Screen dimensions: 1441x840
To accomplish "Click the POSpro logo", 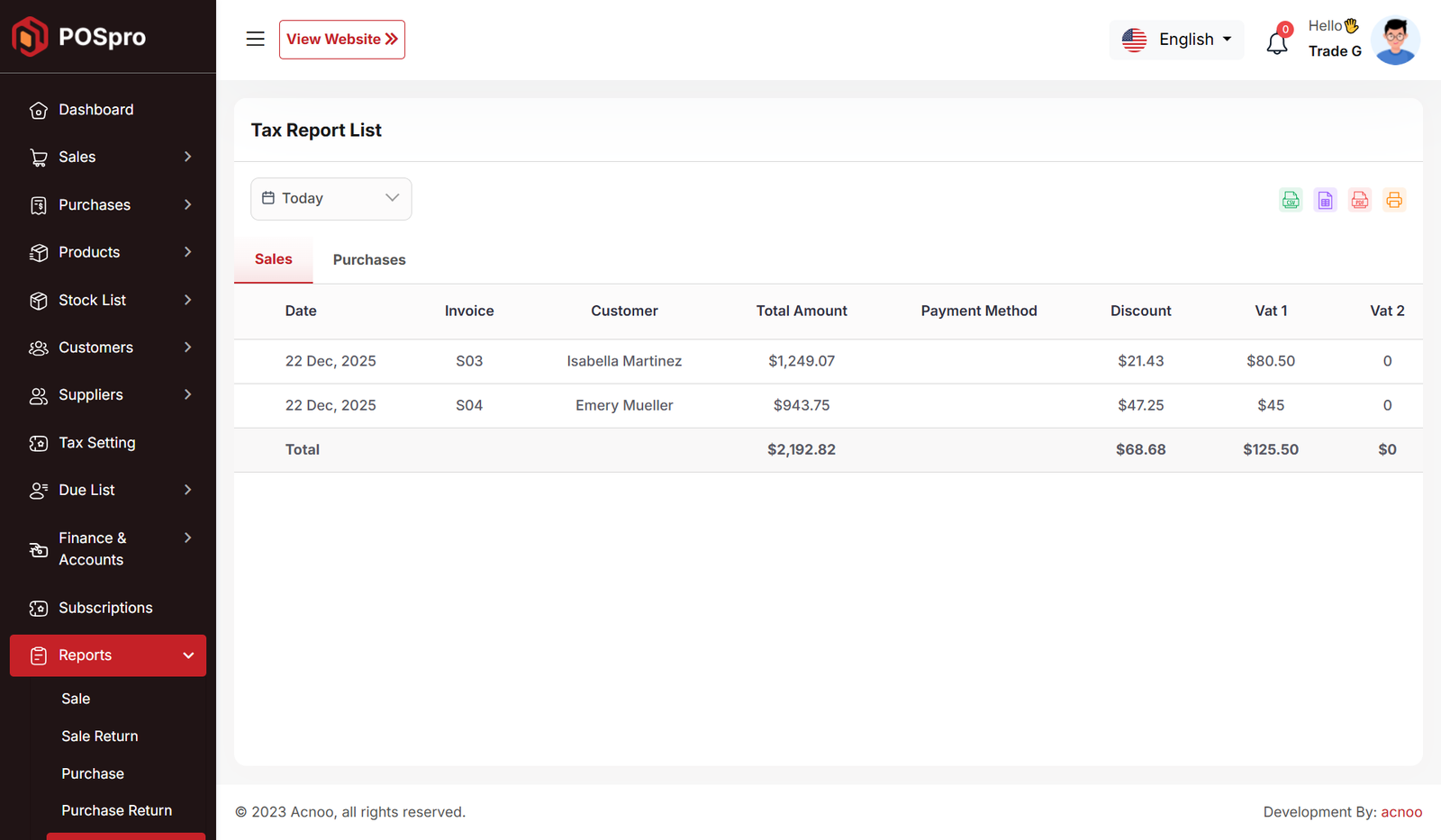I will point(79,37).
